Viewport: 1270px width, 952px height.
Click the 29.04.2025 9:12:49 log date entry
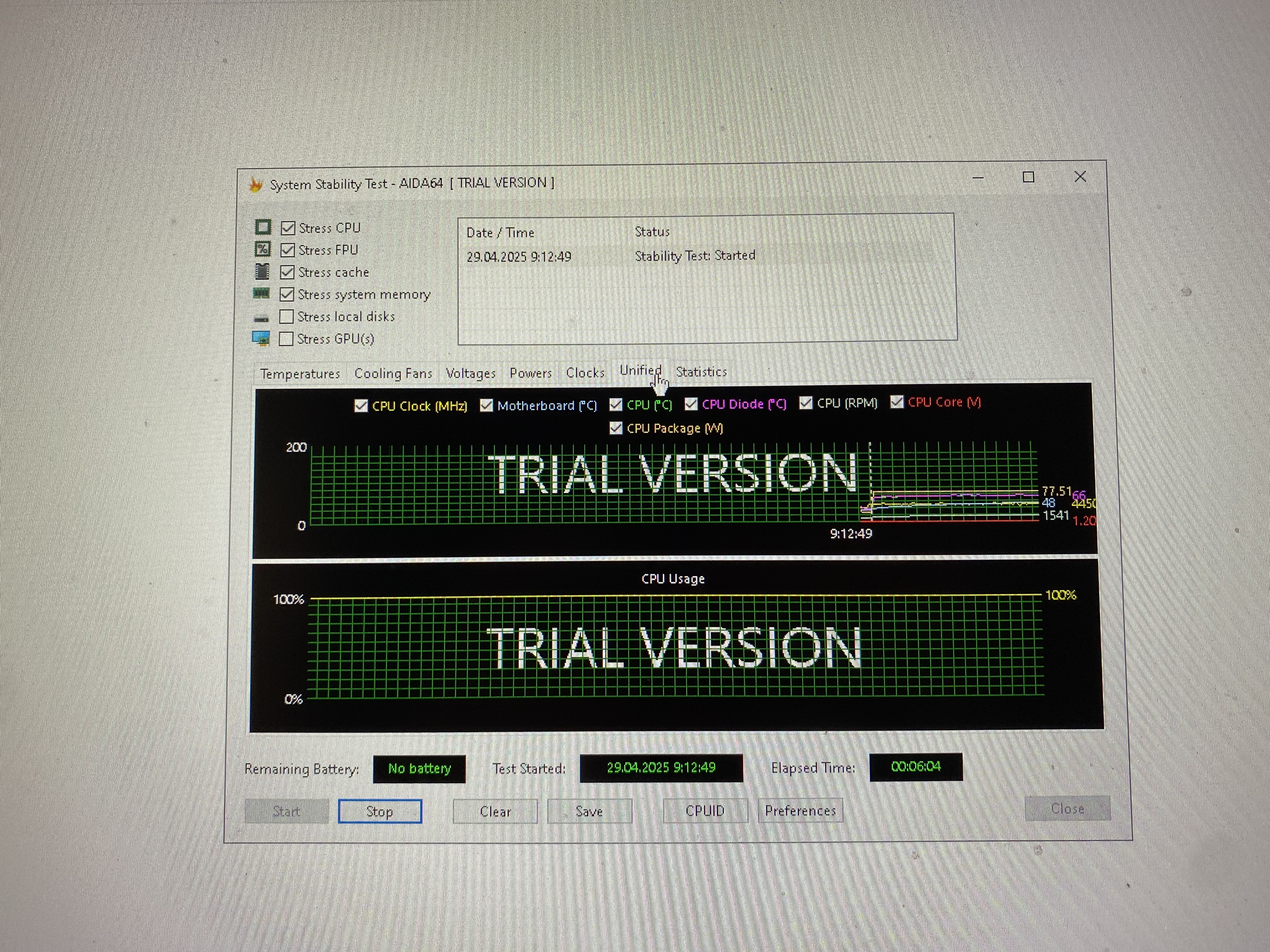coord(518,257)
